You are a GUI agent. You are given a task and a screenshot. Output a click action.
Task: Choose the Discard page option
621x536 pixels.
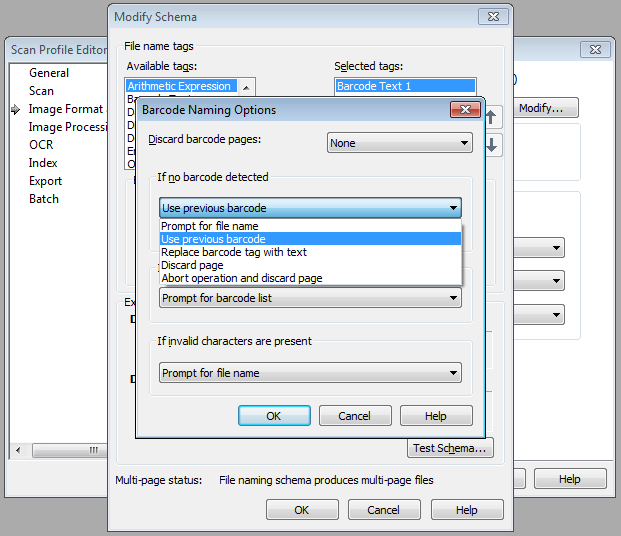pyautogui.click(x=310, y=265)
